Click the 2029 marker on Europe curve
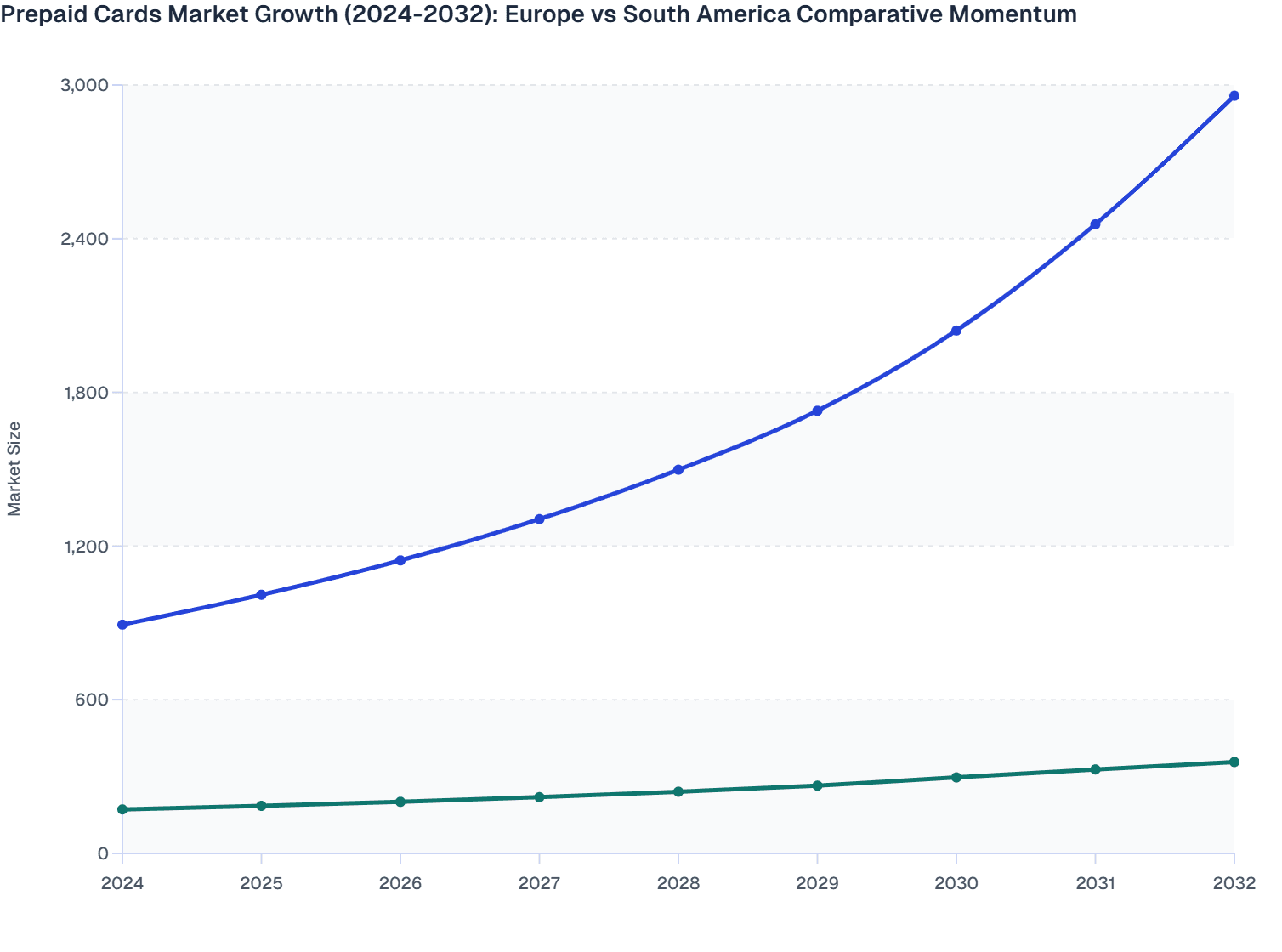The height and width of the screenshot is (952, 1282). 817,411
